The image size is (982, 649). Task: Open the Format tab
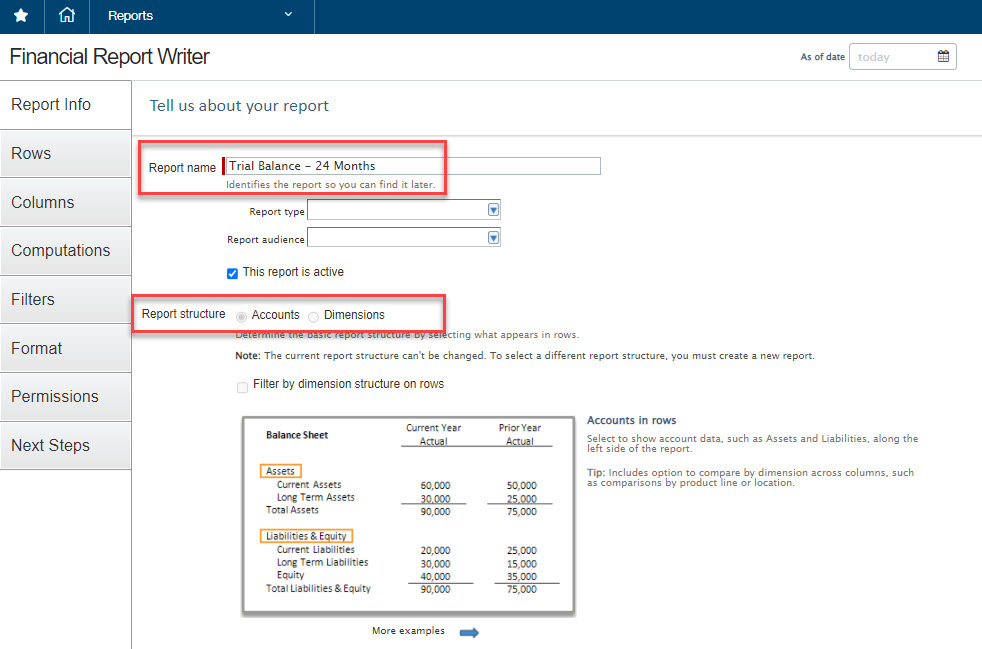pos(65,349)
